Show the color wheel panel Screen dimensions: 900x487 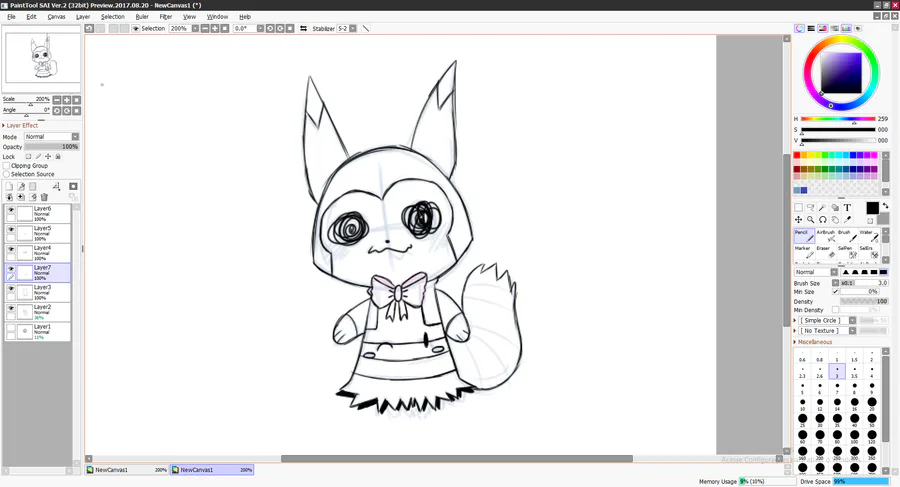click(x=799, y=28)
